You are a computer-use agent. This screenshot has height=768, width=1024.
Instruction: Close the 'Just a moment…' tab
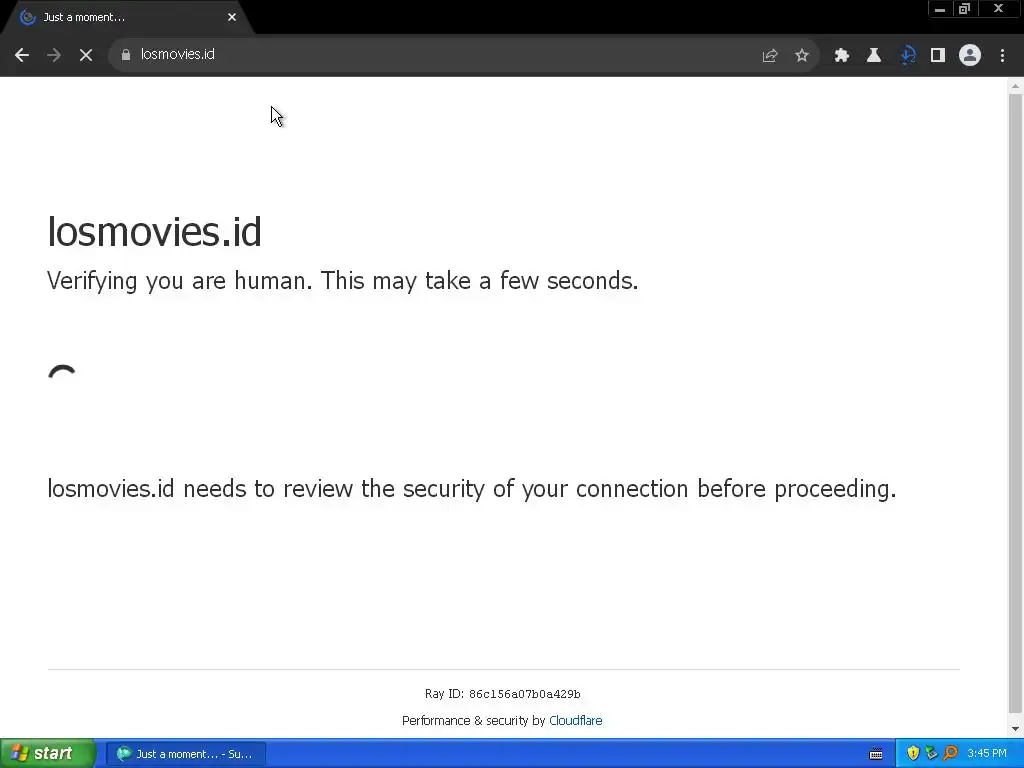click(x=232, y=18)
